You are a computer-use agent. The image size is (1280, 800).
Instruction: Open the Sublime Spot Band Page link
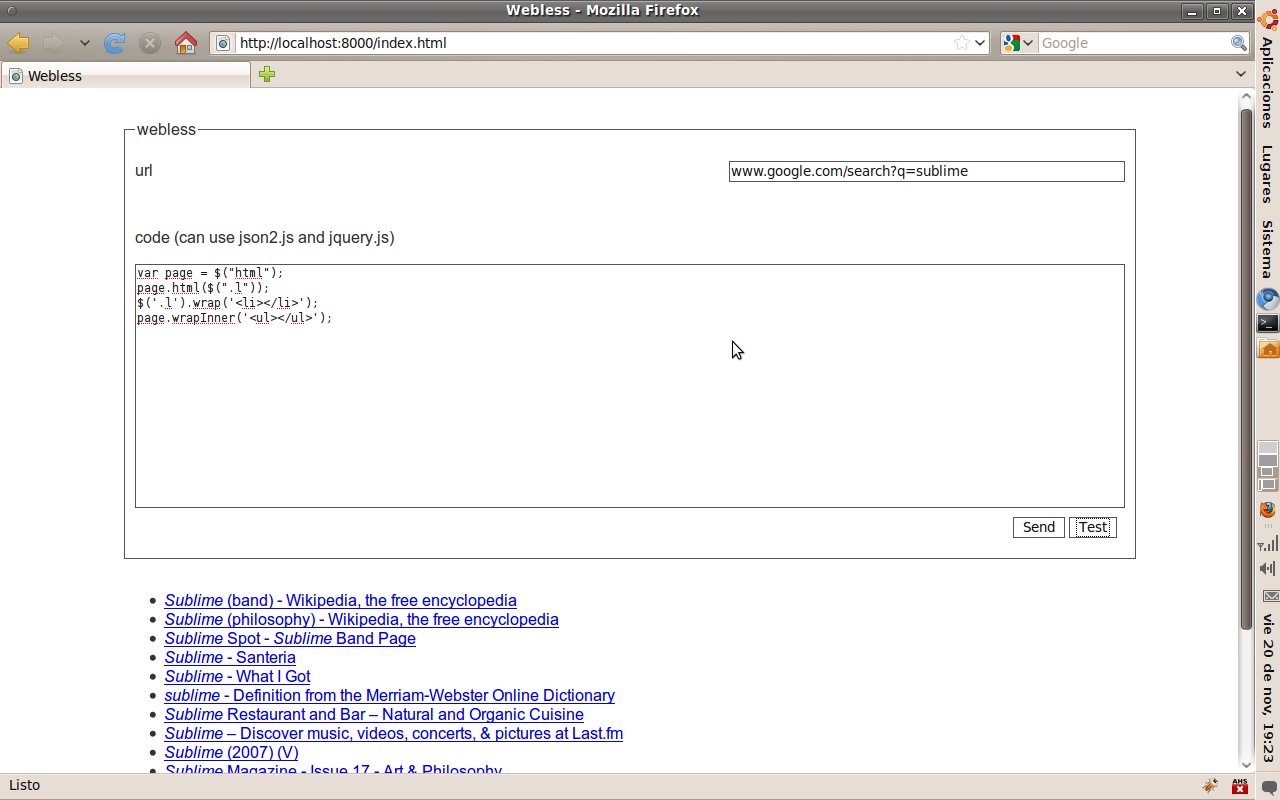290,638
